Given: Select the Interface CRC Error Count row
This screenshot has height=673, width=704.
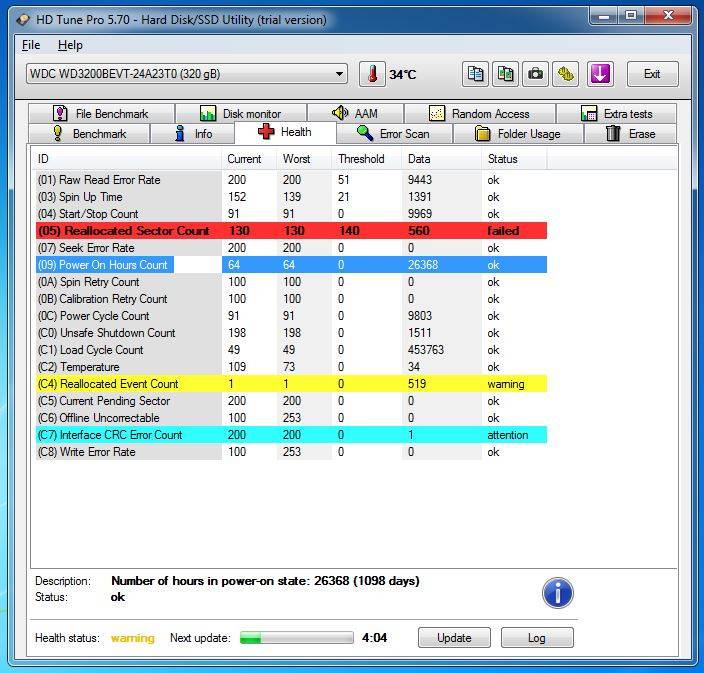Looking at the screenshot, I should [x=291, y=435].
